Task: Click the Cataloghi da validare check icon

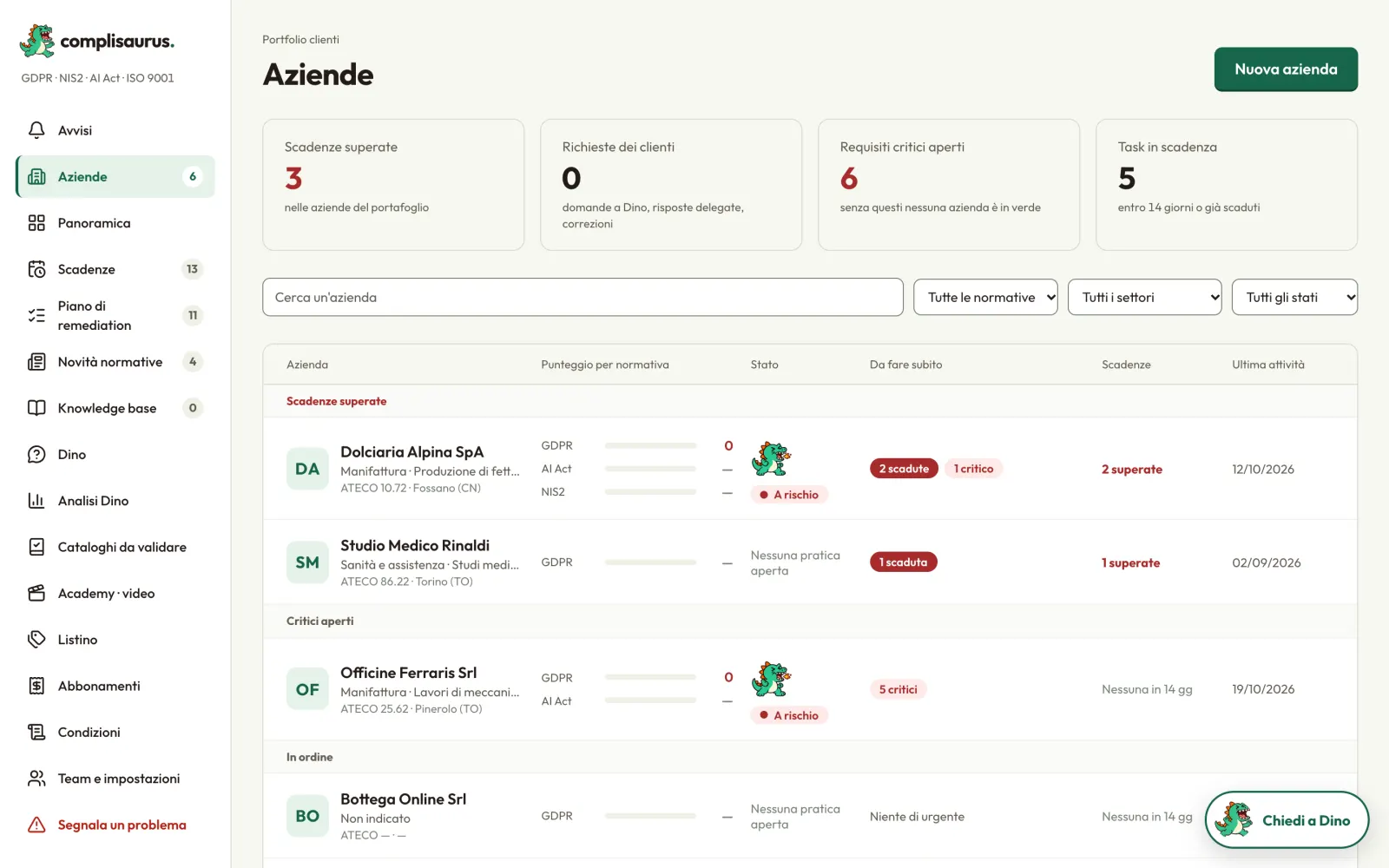Action: (x=36, y=547)
